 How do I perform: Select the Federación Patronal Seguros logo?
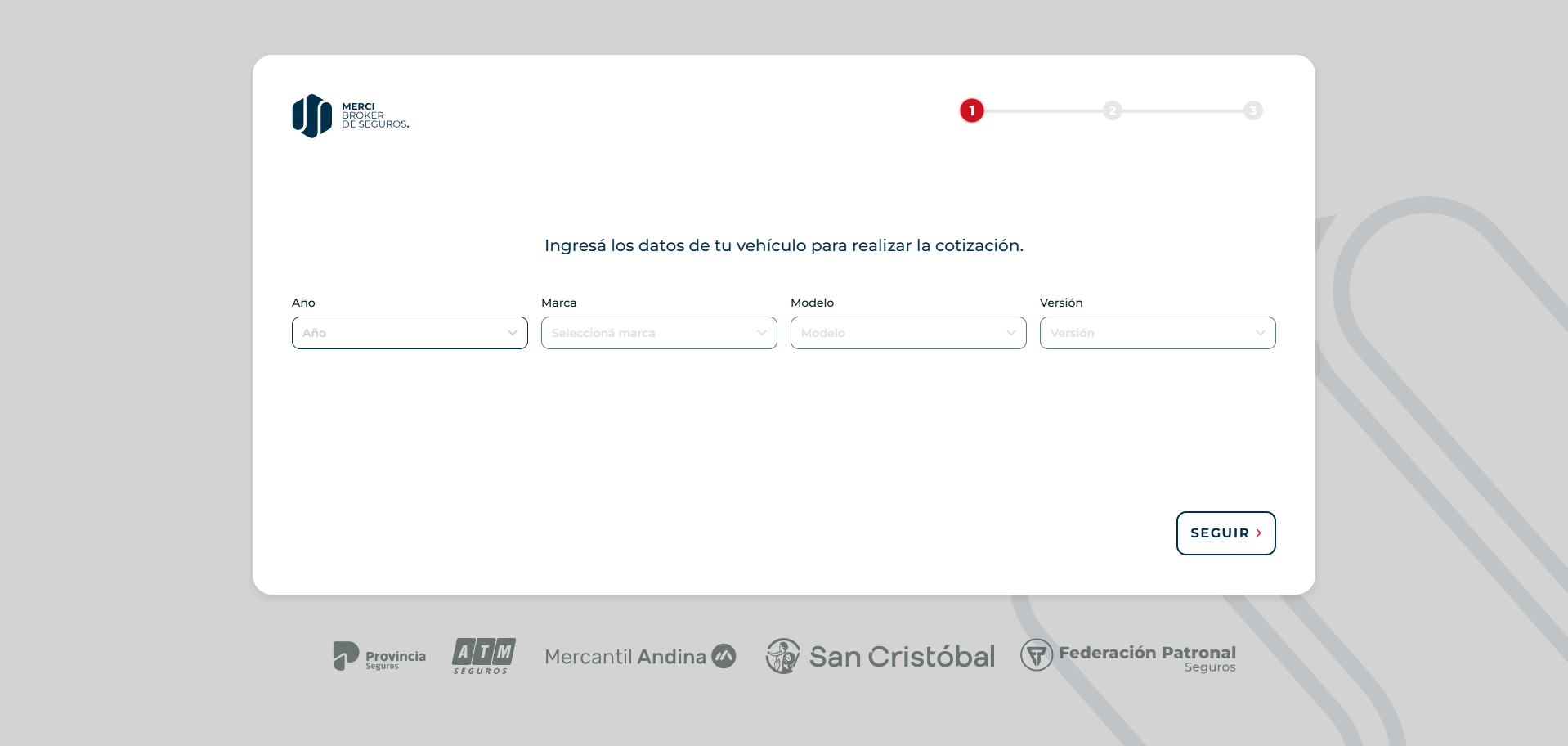pos(1128,654)
